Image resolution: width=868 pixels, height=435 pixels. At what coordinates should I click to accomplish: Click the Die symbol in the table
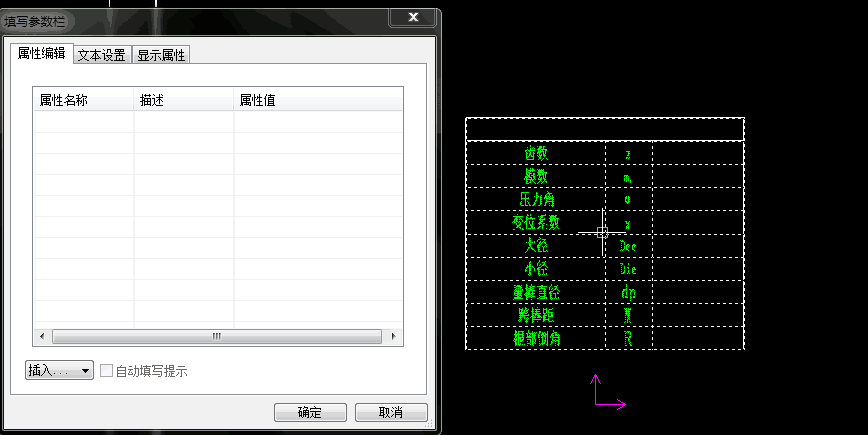pos(628,270)
